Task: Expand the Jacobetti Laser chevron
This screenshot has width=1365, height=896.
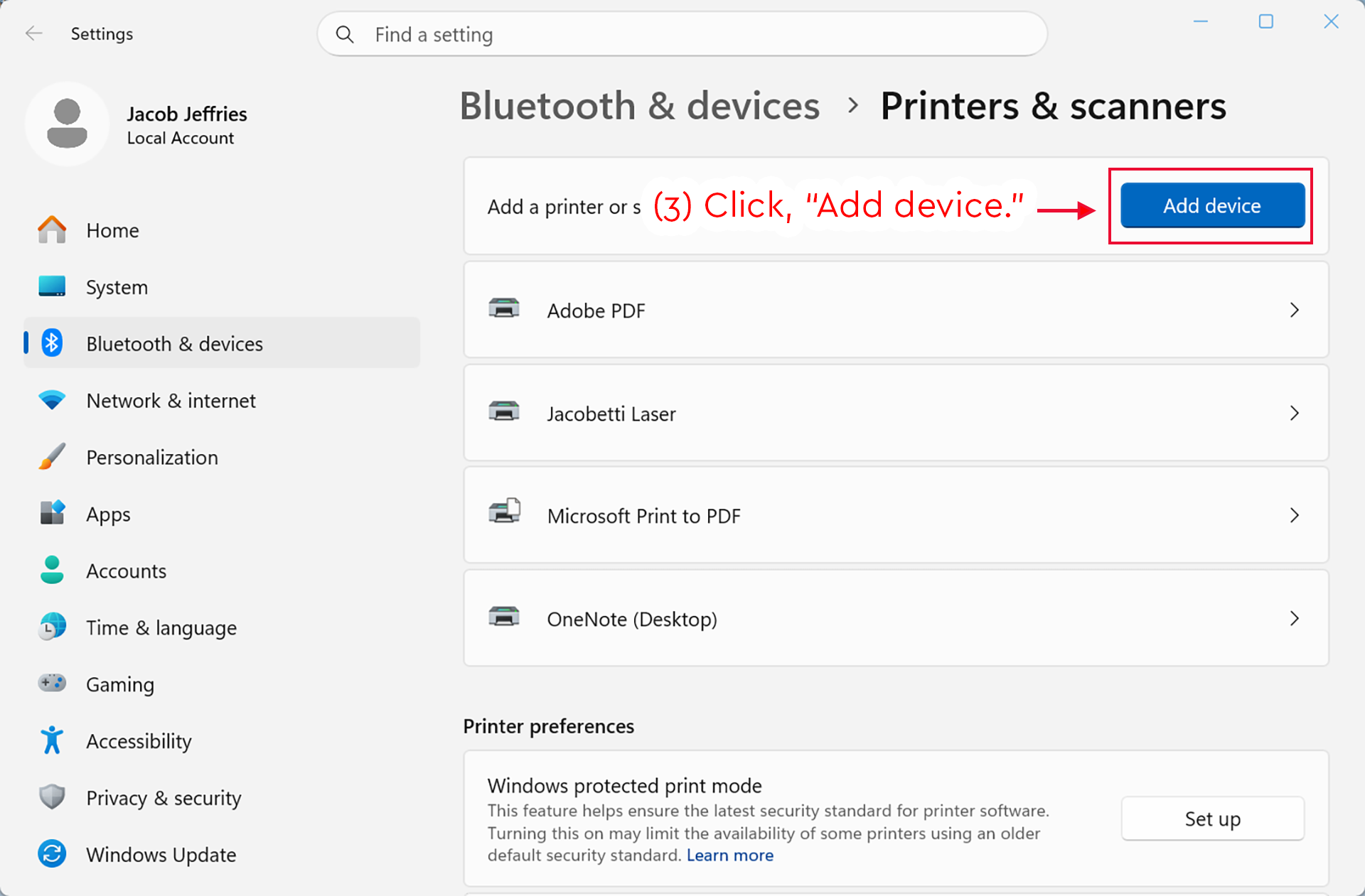Action: [1295, 413]
